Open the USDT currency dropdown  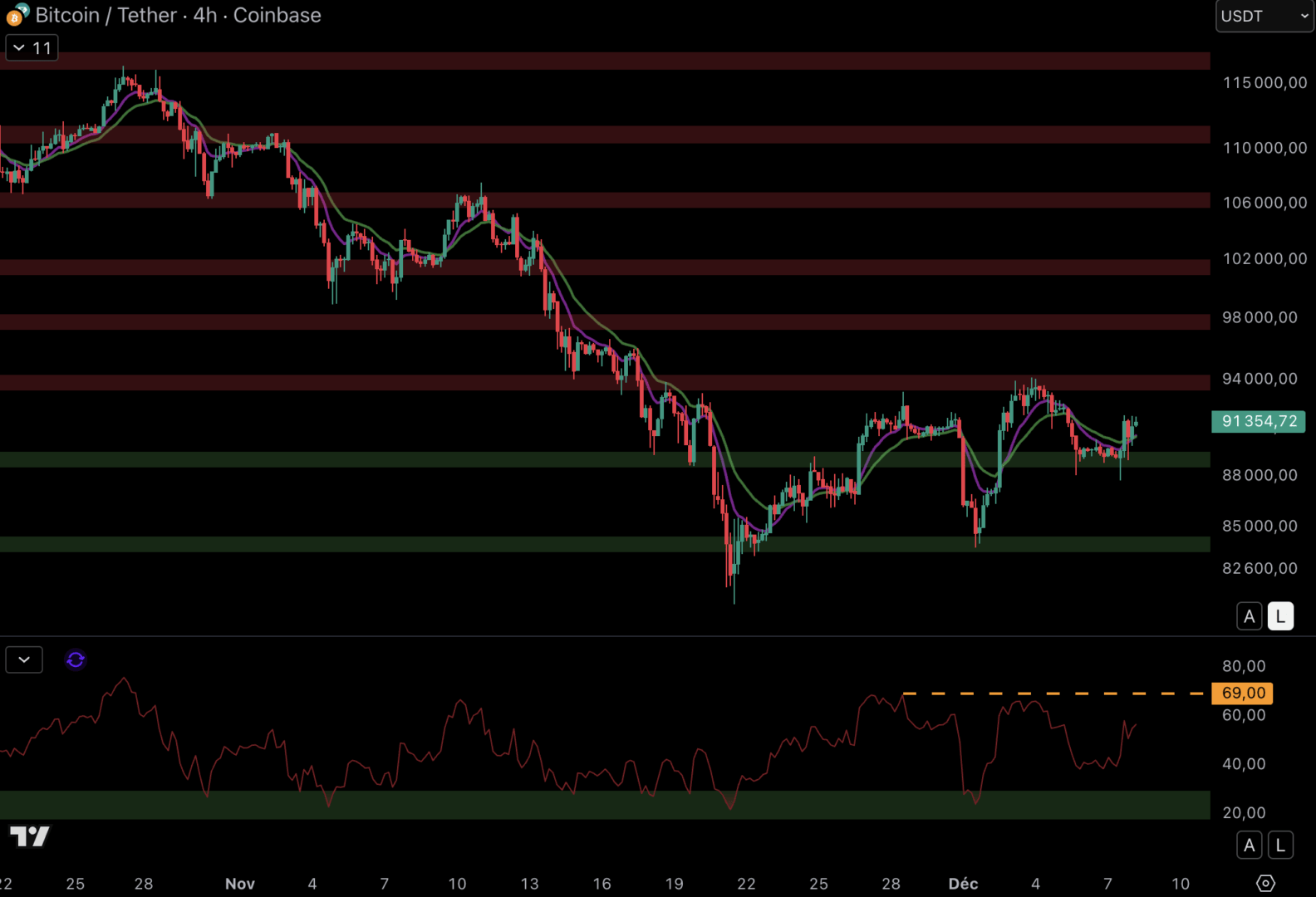[1264, 16]
